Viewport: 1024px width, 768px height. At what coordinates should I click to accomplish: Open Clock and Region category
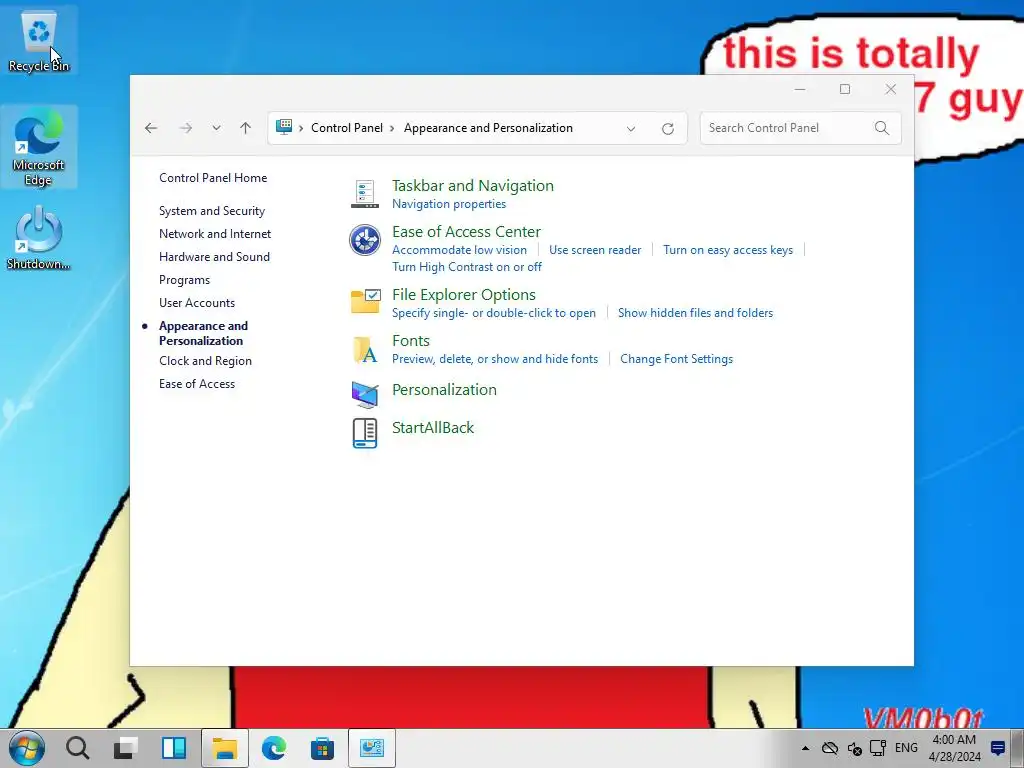(206, 360)
